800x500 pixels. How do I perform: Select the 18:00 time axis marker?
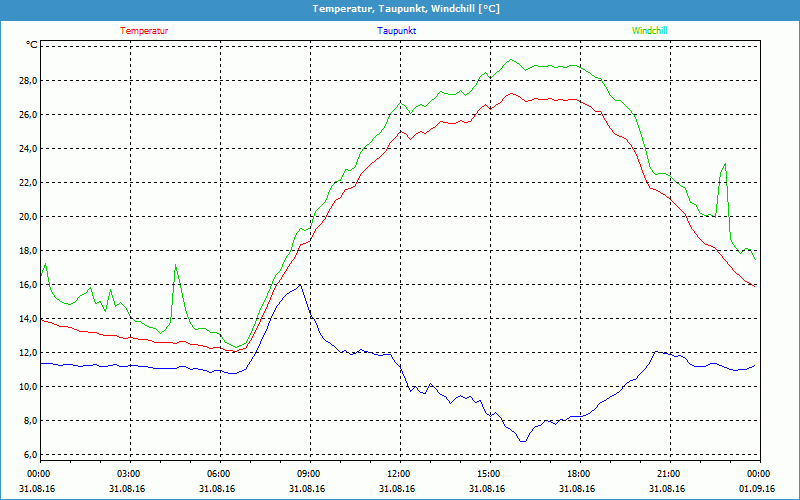tap(578, 474)
